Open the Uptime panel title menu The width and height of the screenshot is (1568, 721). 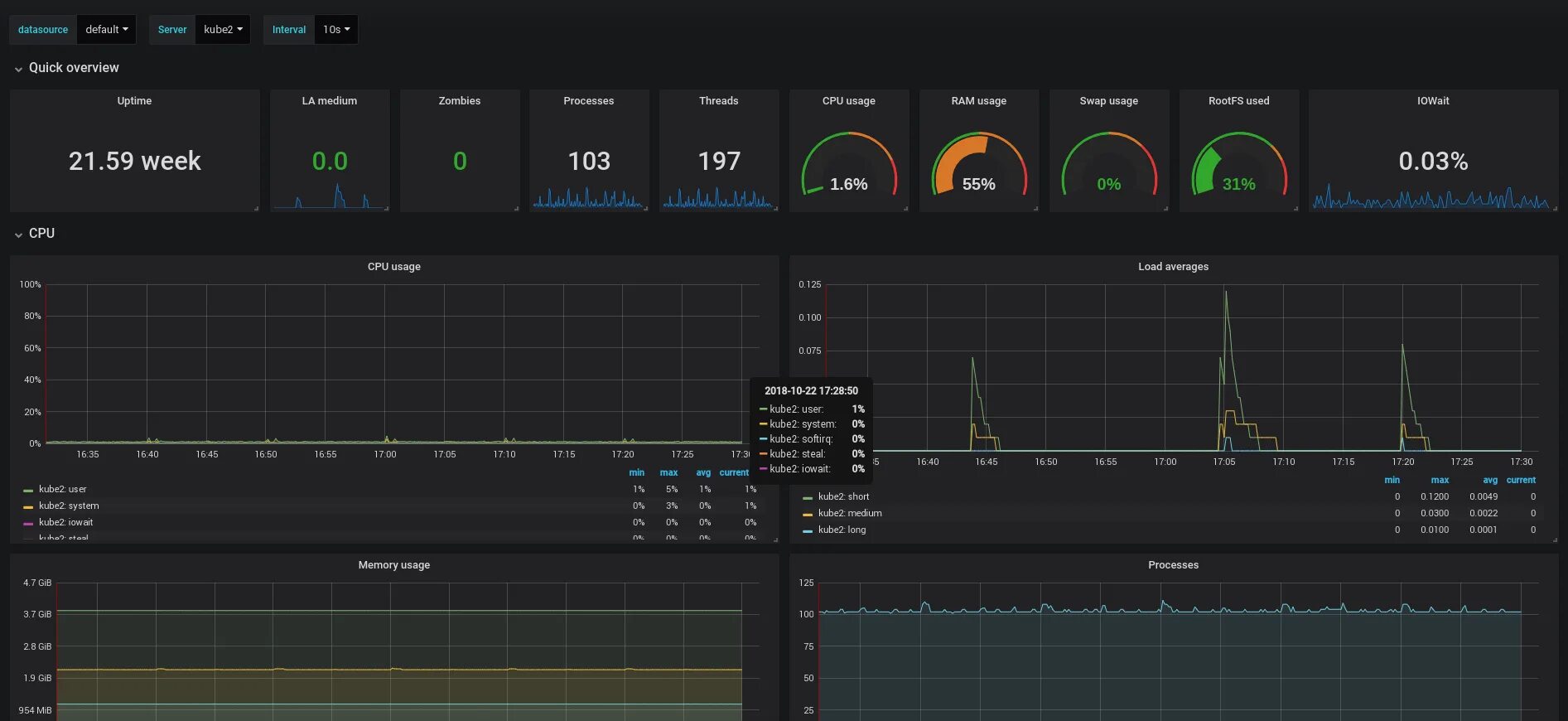pyautogui.click(x=134, y=101)
